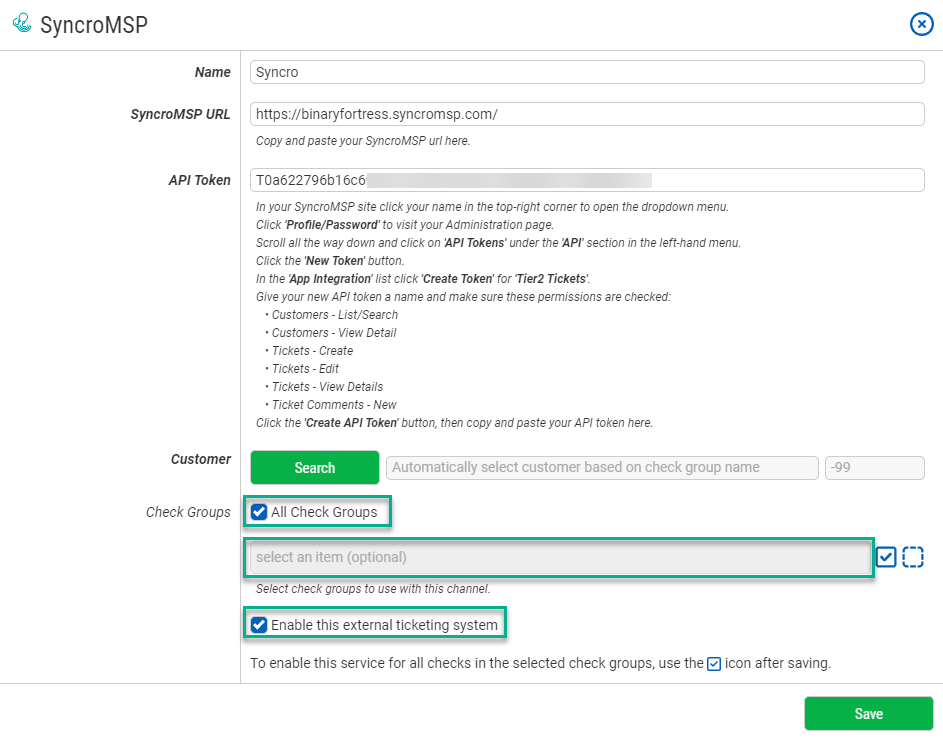Click the Customer row label
The height and width of the screenshot is (738, 943).
(200, 459)
